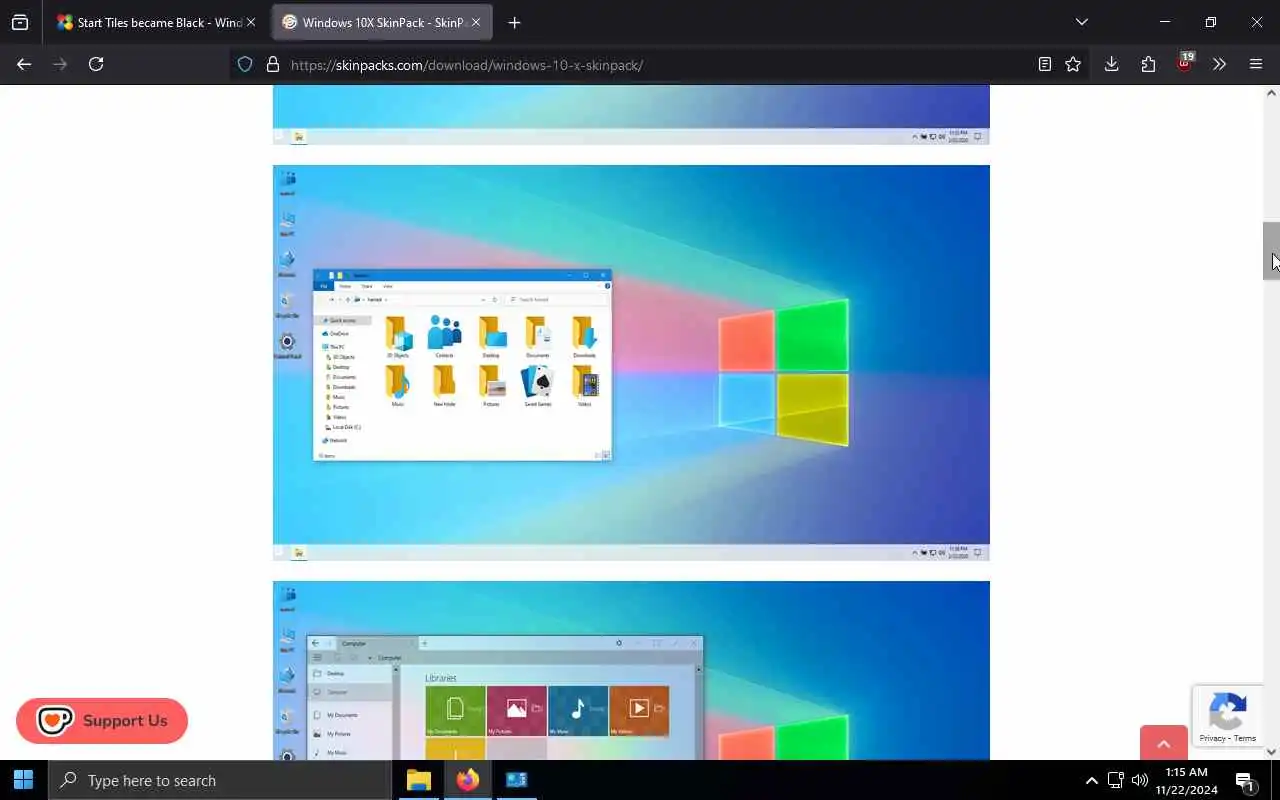Screen dimensions: 1280x800
Task: Click the volume speaker tray icon
Action: point(1139,780)
